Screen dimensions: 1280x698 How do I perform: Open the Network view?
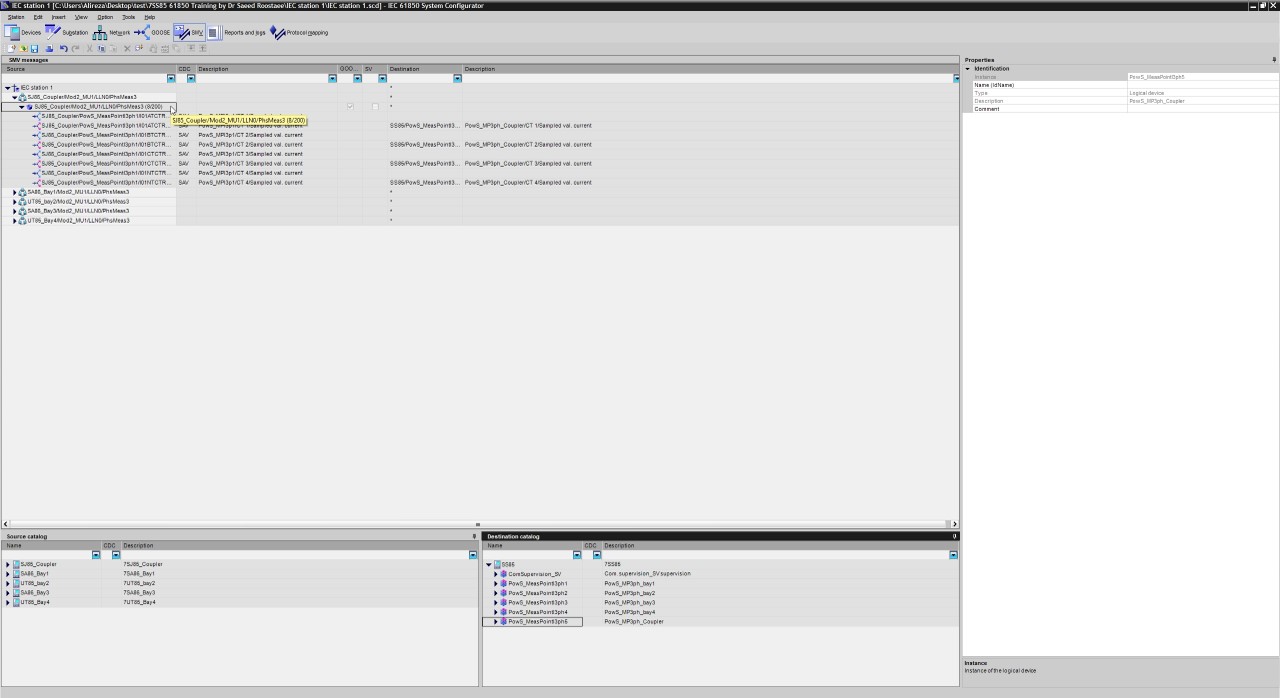point(112,33)
